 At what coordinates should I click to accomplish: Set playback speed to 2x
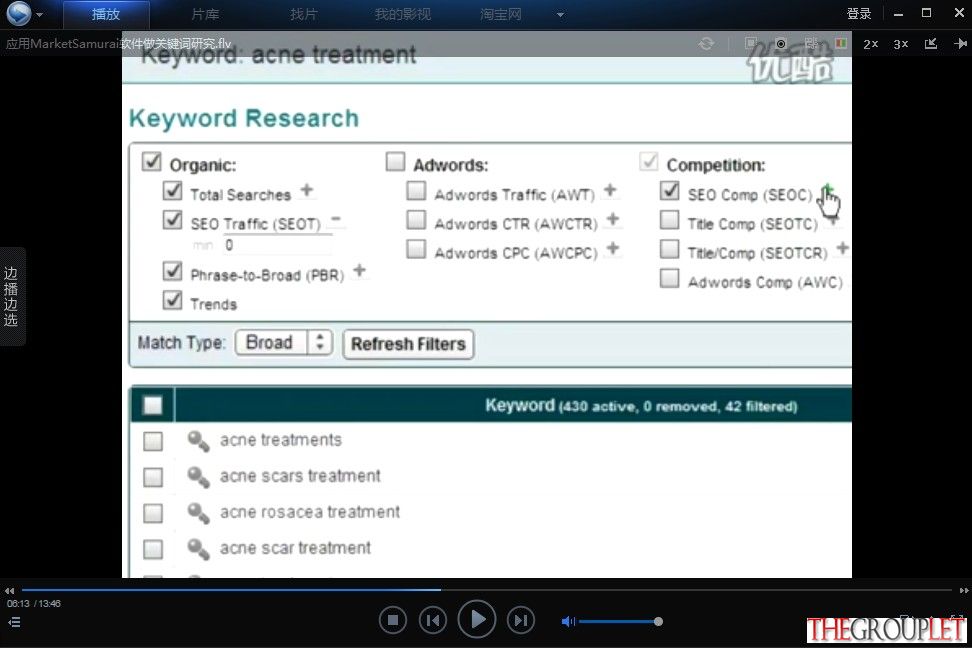(x=870, y=44)
